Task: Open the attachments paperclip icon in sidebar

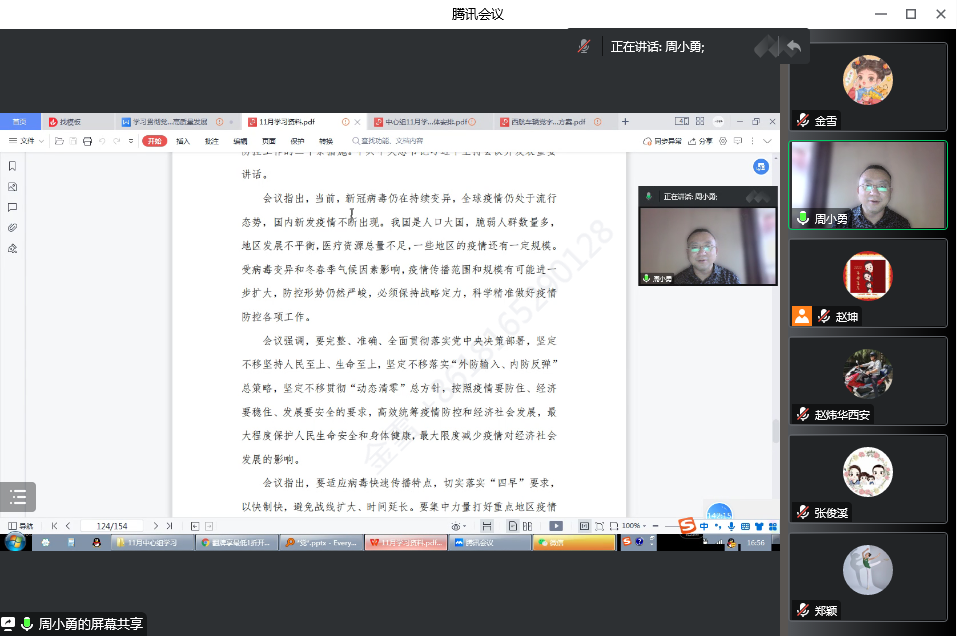Action: (13, 228)
